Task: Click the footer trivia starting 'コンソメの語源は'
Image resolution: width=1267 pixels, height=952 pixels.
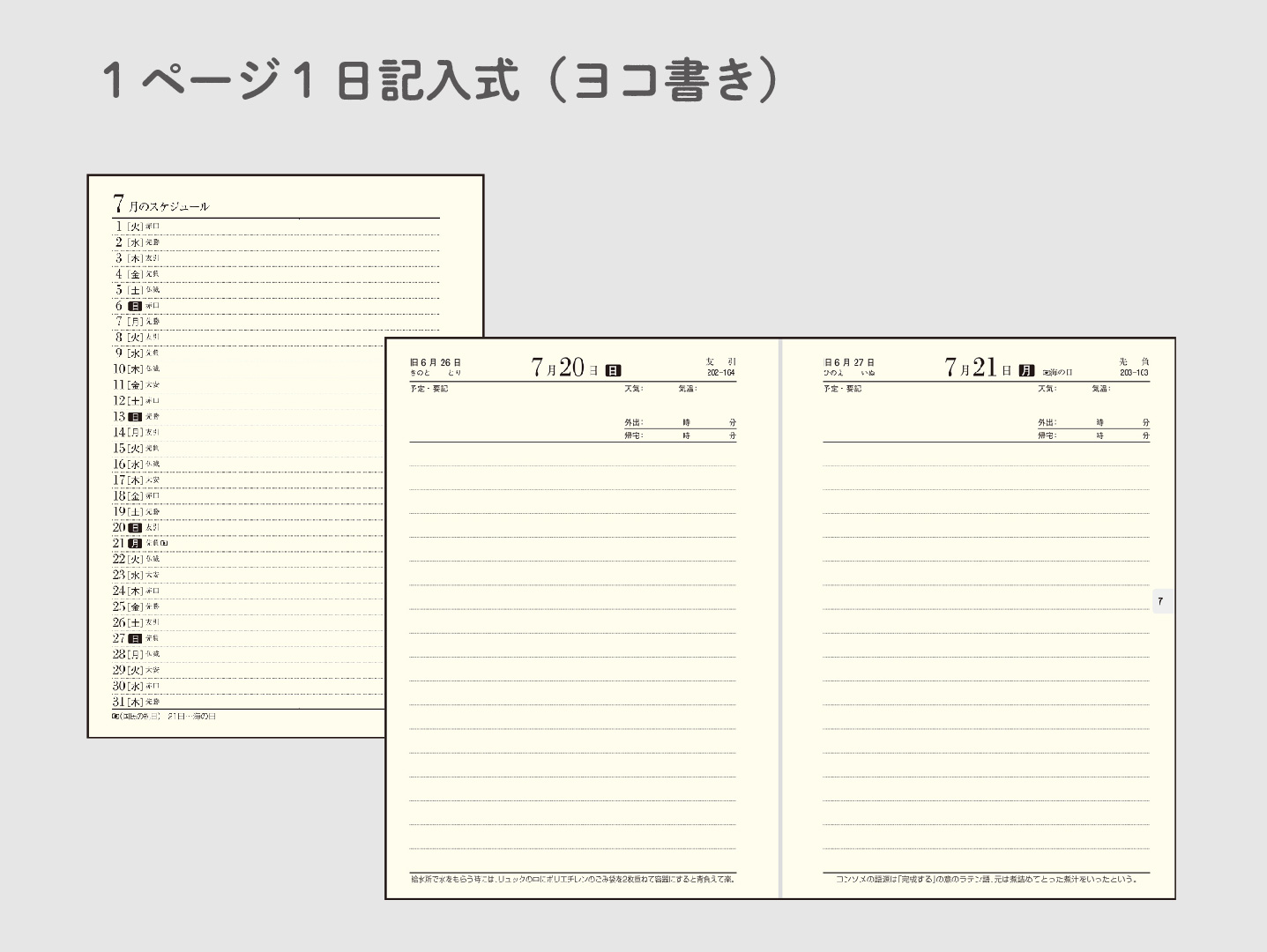Action: tap(987, 879)
